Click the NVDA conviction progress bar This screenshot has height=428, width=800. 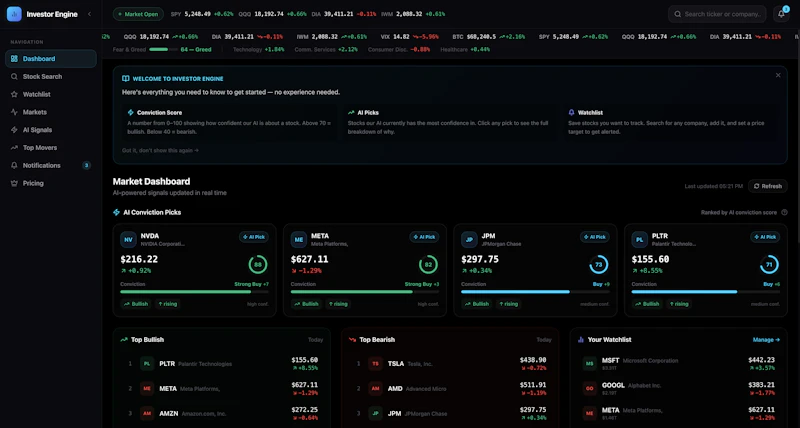(194, 292)
